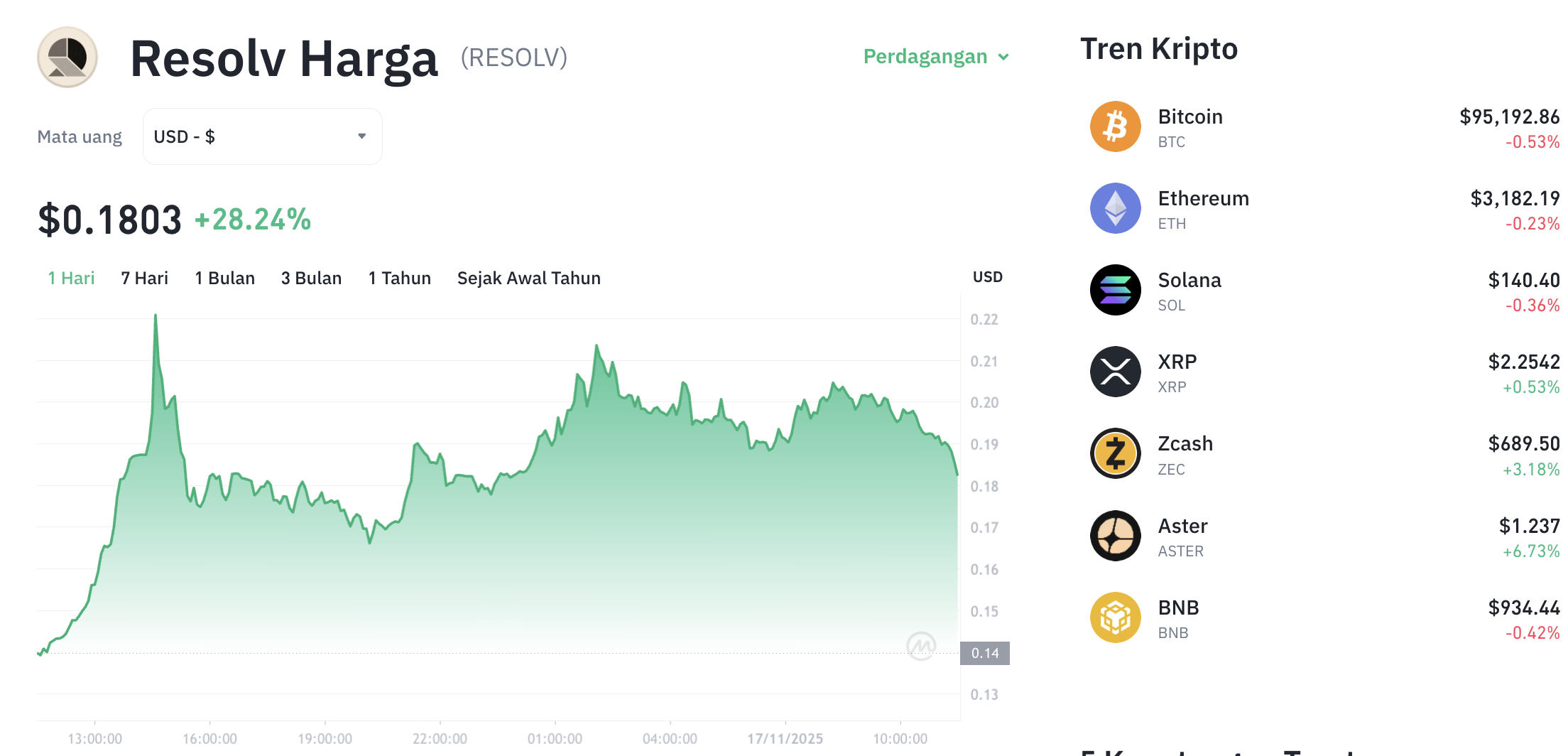This screenshot has height=756, width=1568.
Task: Click the Bitcoin name link
Action: click(1190, 117)
